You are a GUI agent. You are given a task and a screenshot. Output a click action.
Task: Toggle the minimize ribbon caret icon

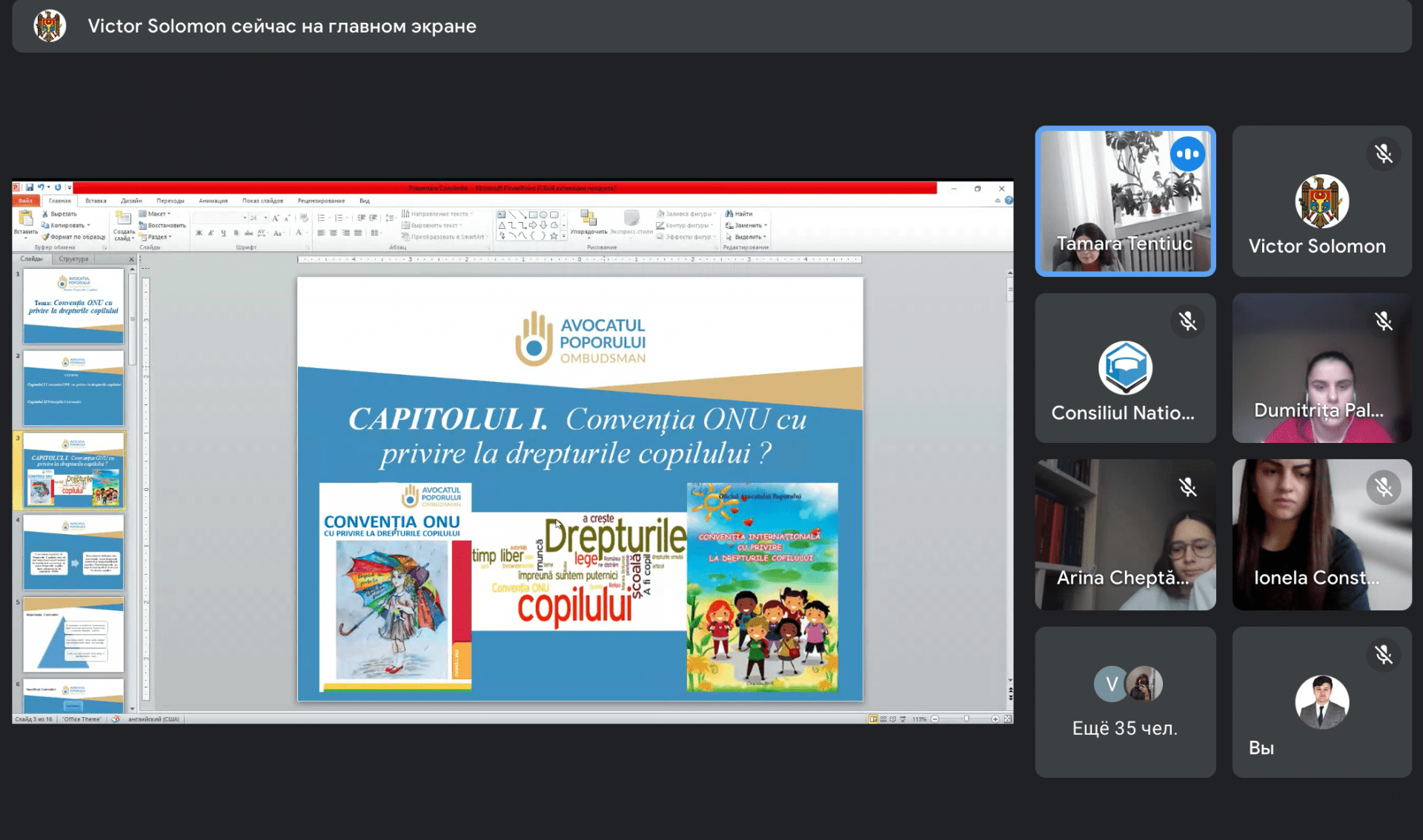pyautogui.click(x=998, y=201)
